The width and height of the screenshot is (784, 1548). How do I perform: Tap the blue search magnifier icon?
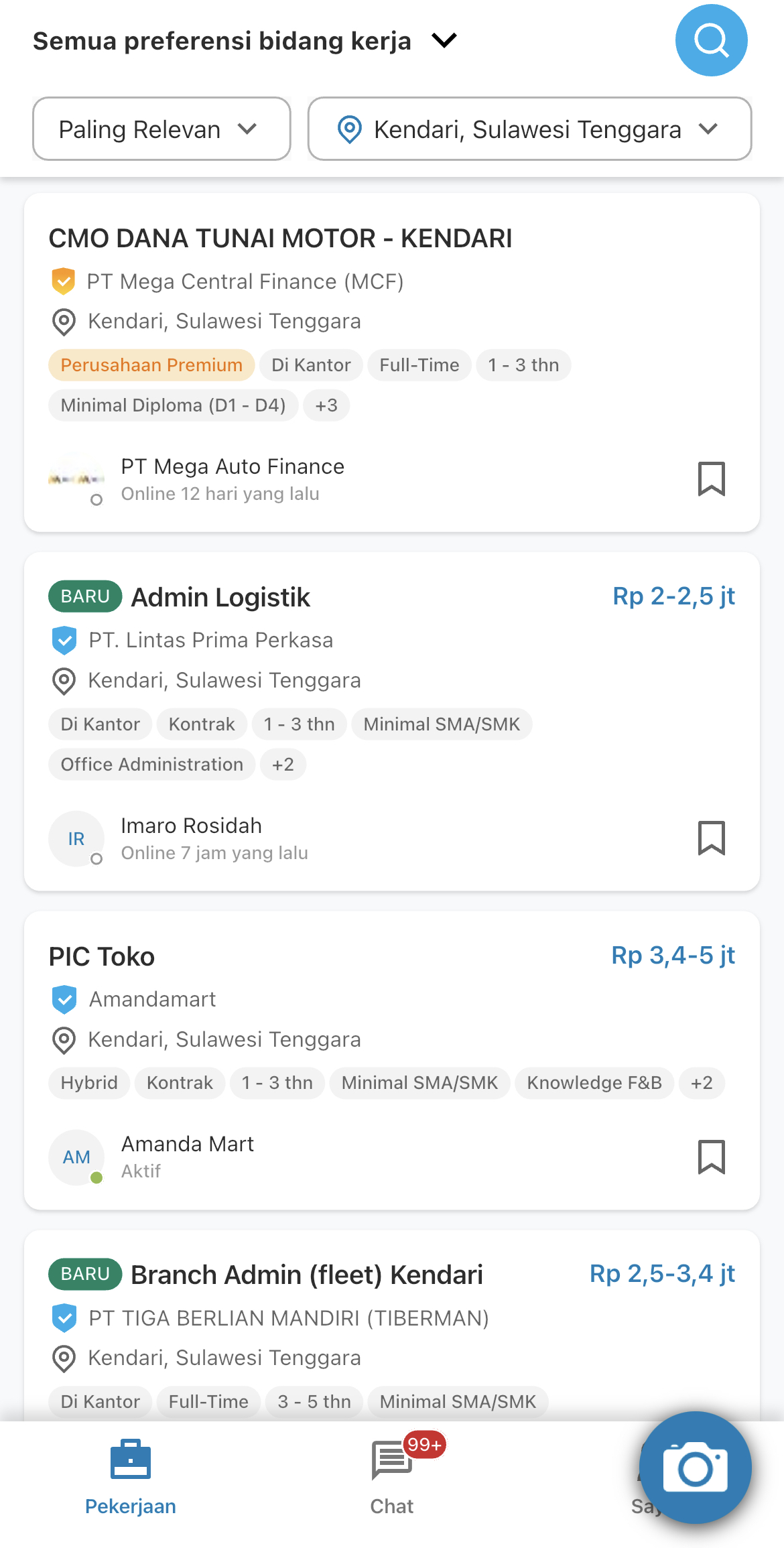[x=711, y=40]
